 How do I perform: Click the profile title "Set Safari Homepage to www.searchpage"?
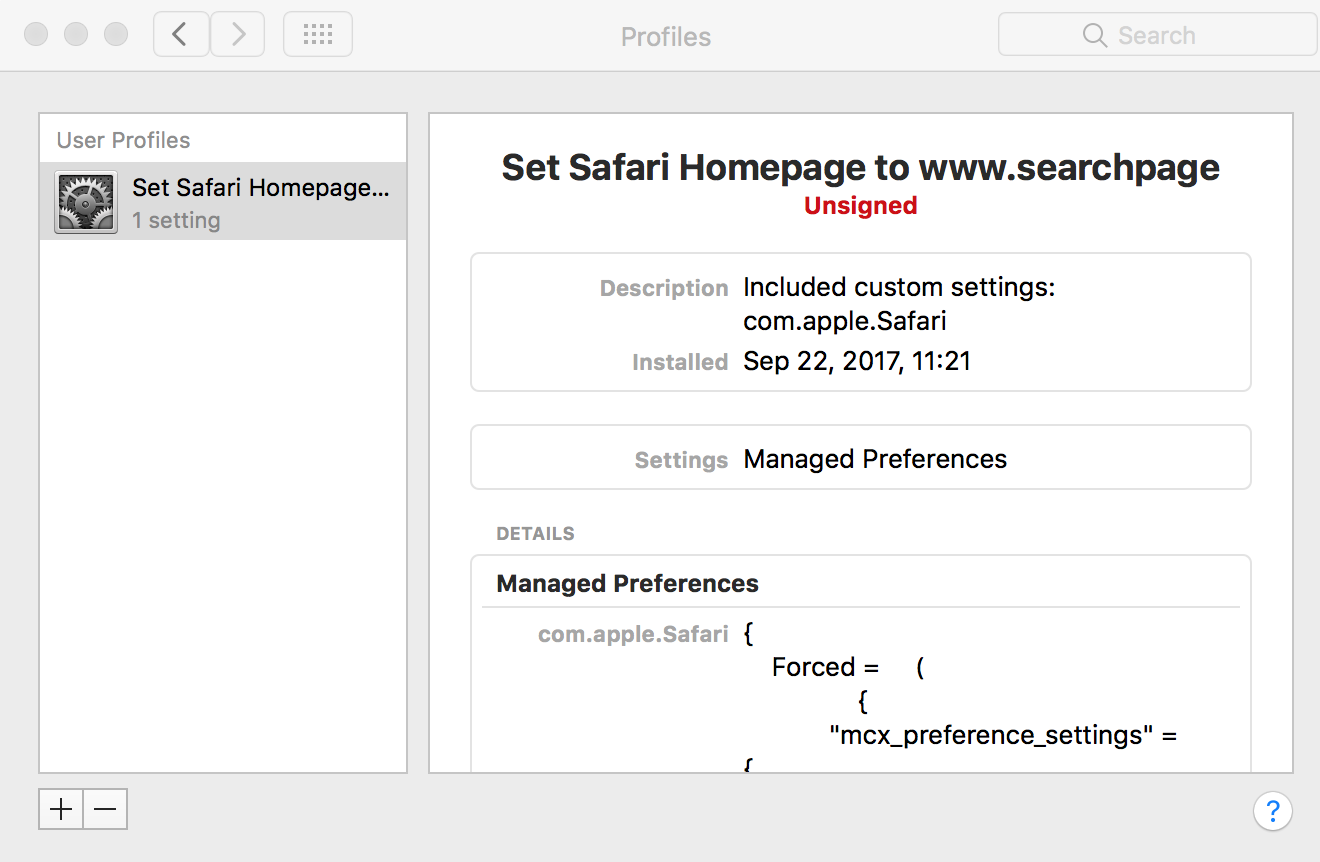click(x=860, y=167)
